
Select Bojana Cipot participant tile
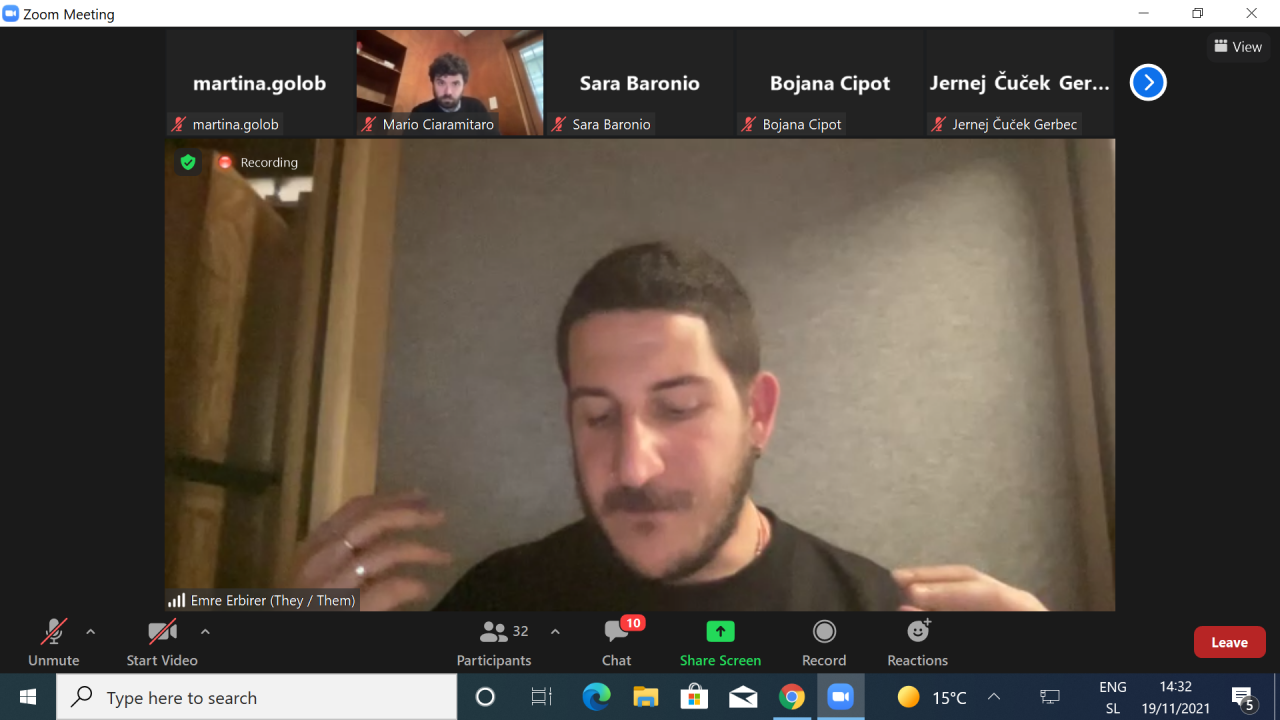click(x=830, y=82)
